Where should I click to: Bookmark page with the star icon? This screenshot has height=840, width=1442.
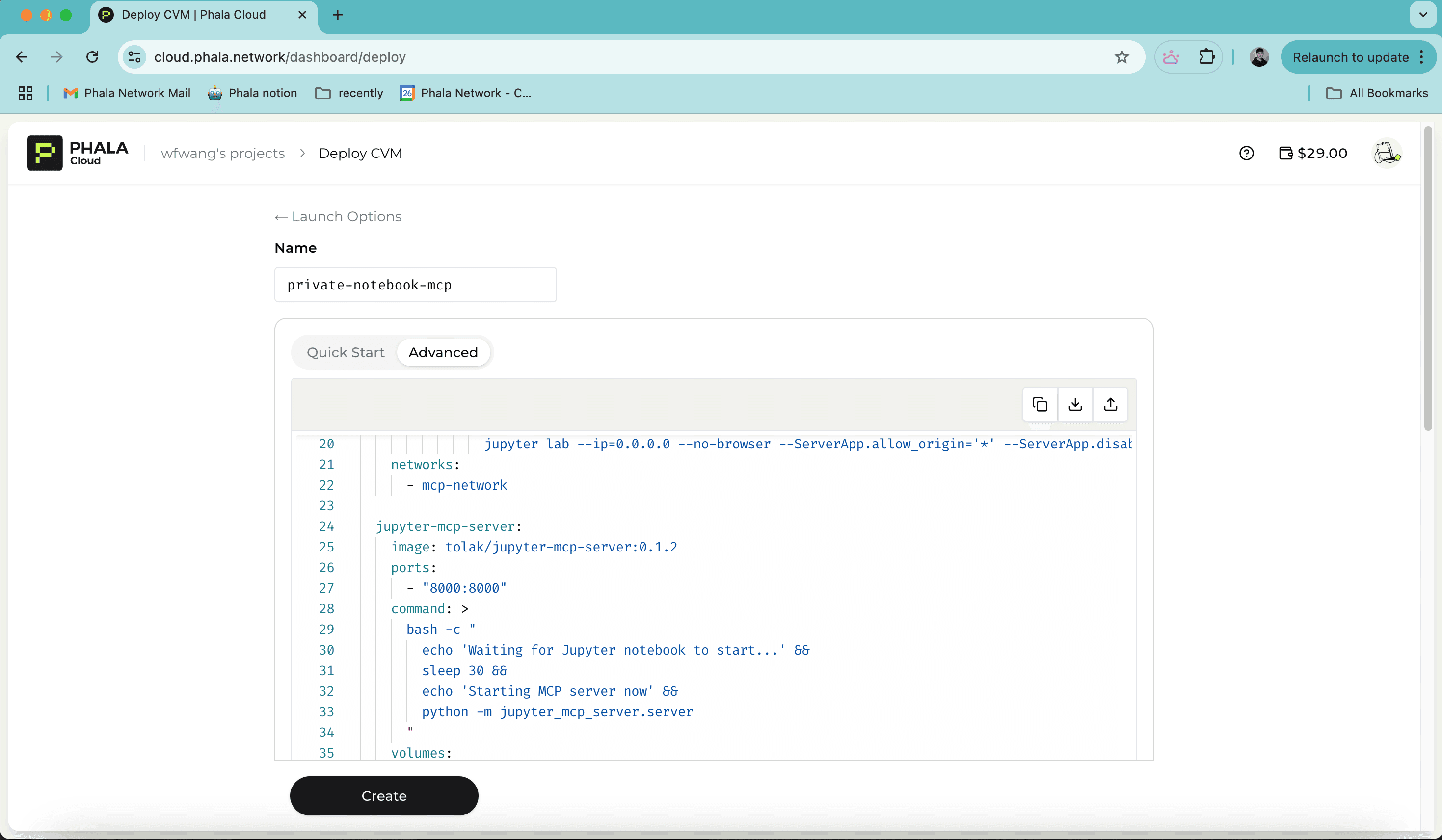(x=1121, y=57)
